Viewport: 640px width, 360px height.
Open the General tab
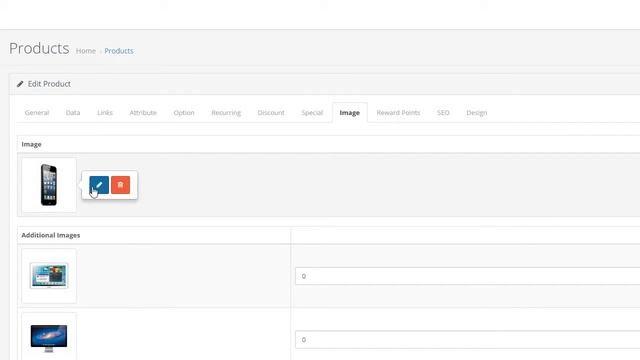tap(37, 113)
